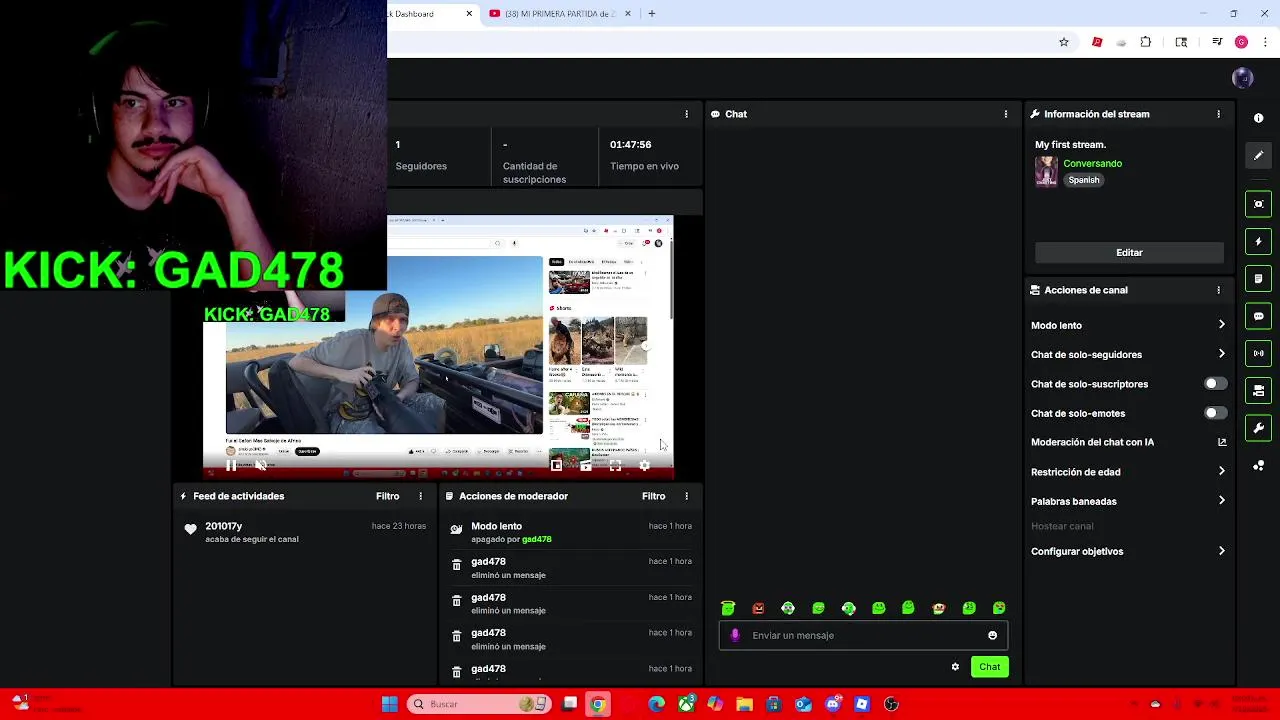This screenshot has width=1280, height=720.
Task: Click the preview video fullscreen icon
Action: point(615,465)
